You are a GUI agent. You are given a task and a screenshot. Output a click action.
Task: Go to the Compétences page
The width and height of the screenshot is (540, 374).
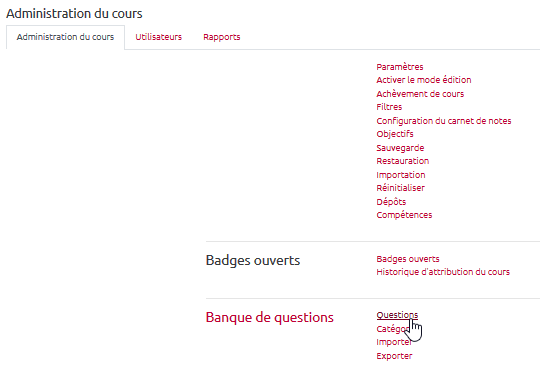[404, 215]
